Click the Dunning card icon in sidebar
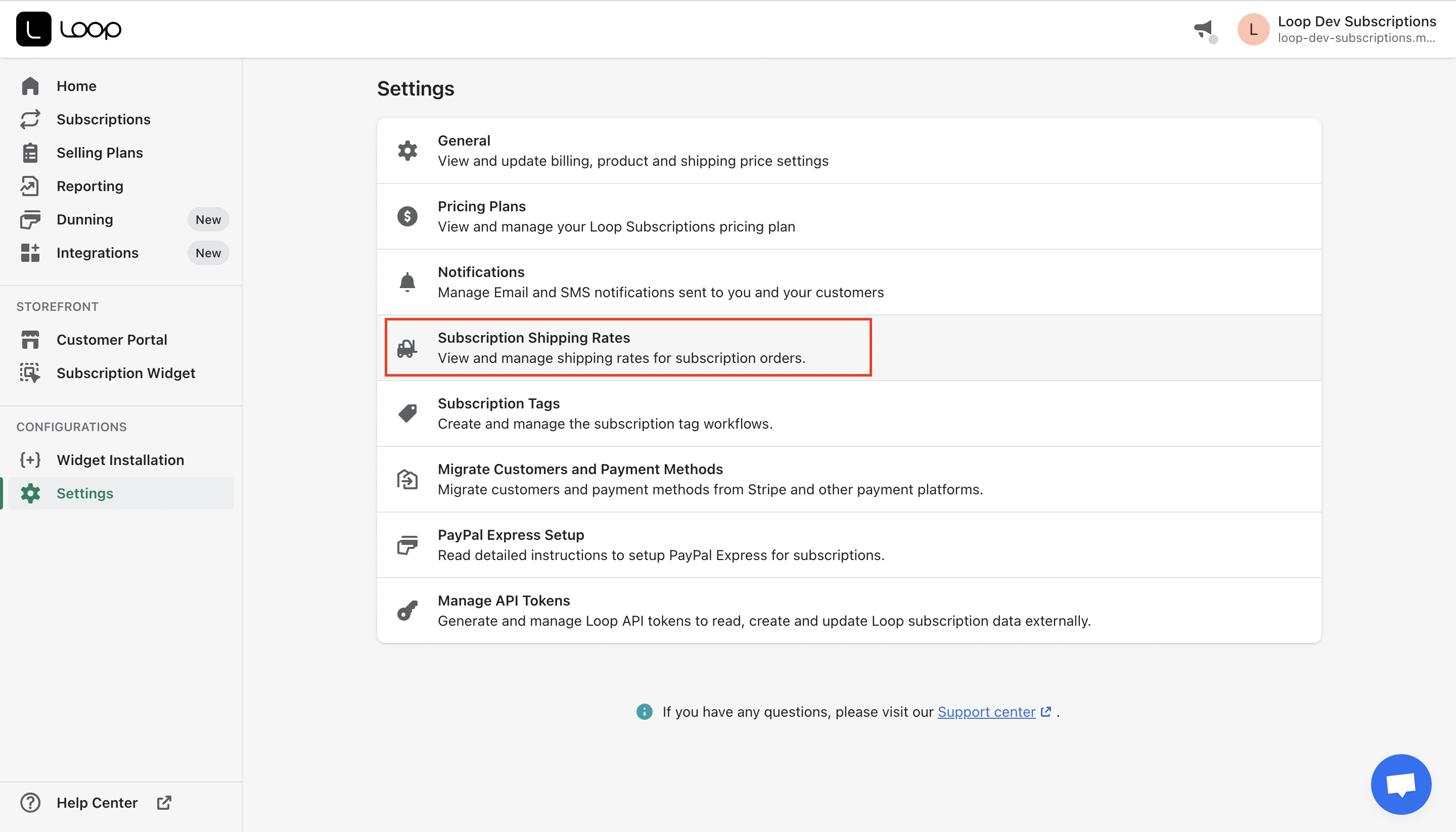The width and height of the screenshot is (1456, 832). point(30,219)
